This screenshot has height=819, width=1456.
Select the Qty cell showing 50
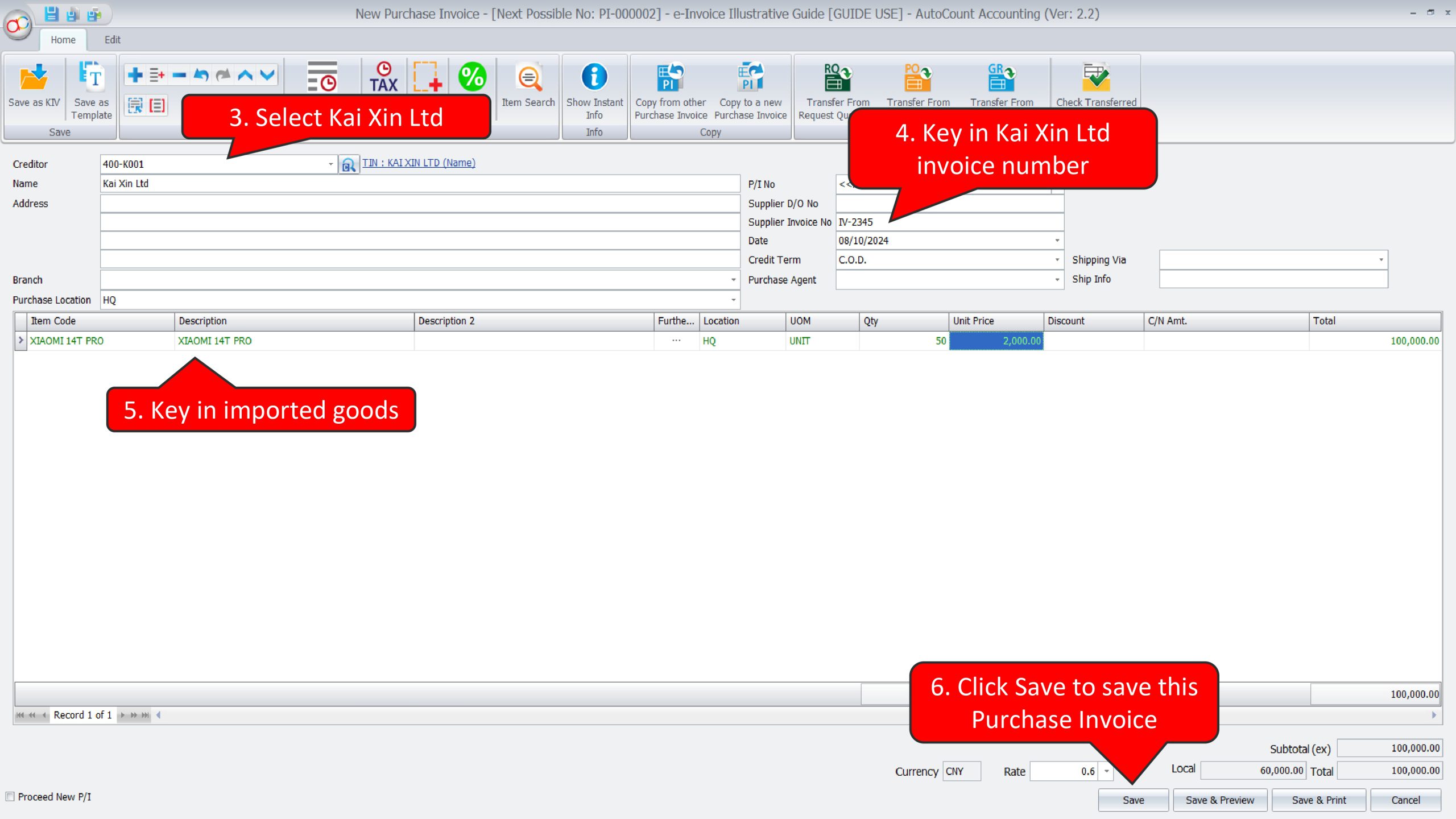[904, 341]
